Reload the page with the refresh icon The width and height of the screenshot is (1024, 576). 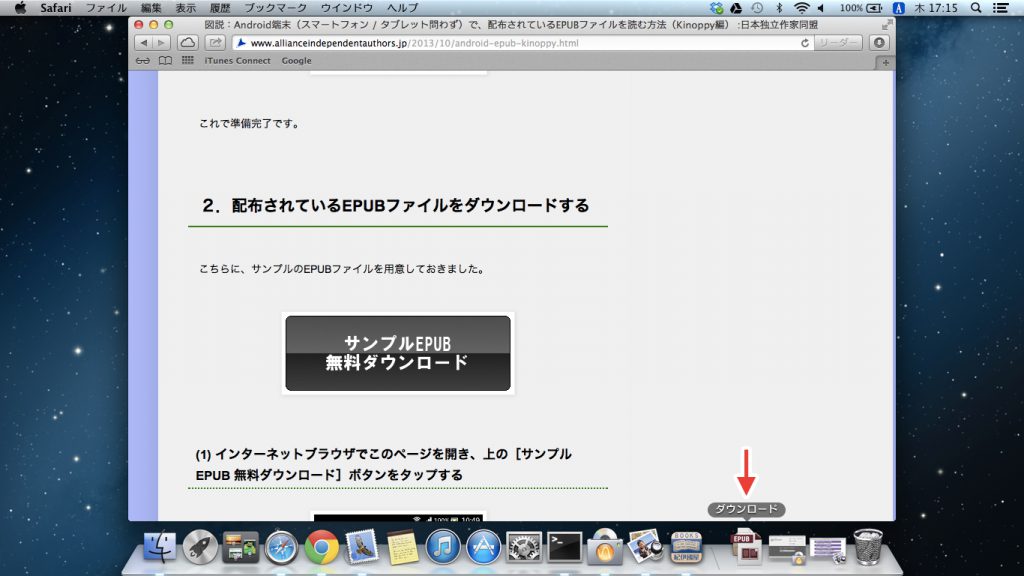[805, 43]
